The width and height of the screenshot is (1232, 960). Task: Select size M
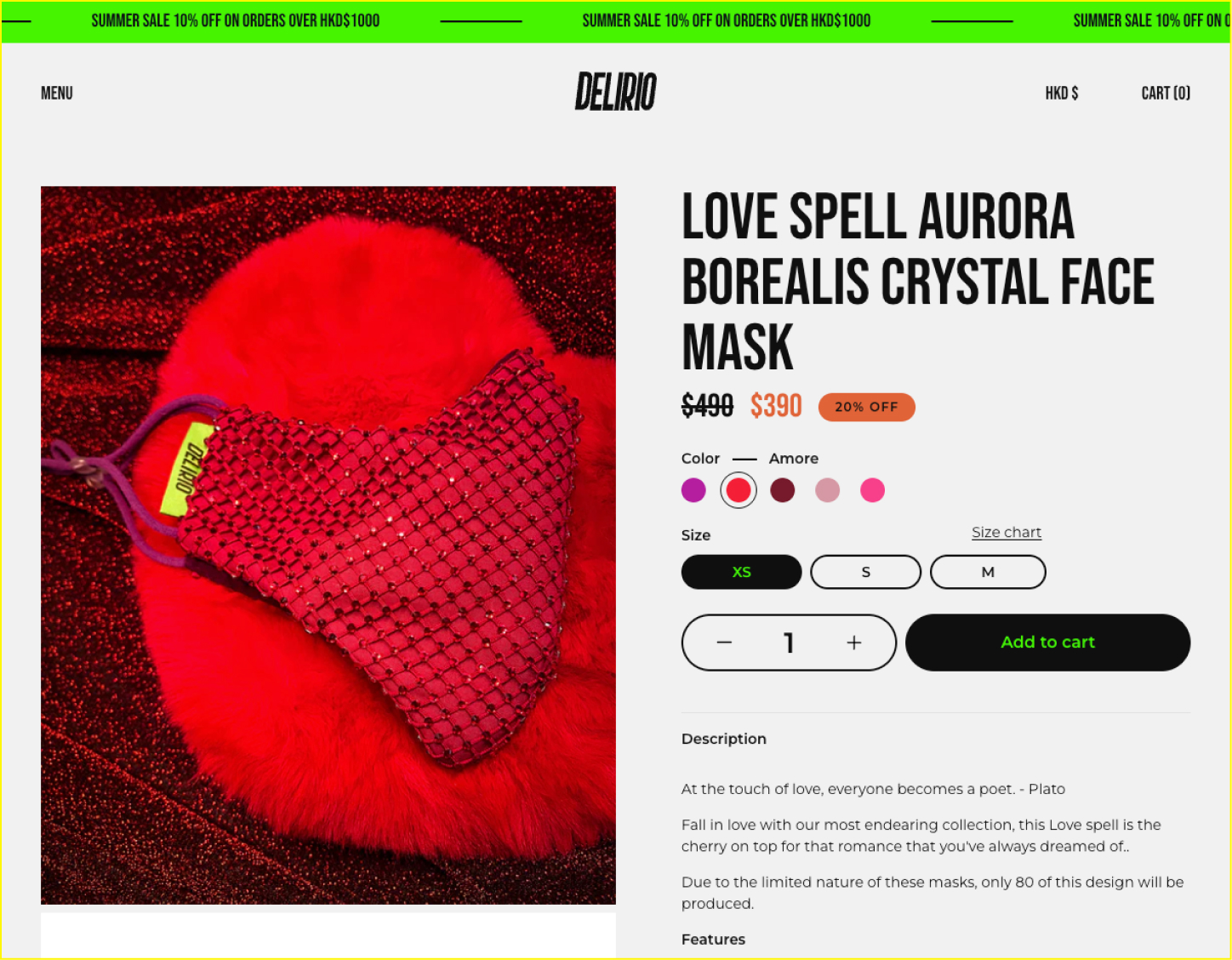point(988,572)
